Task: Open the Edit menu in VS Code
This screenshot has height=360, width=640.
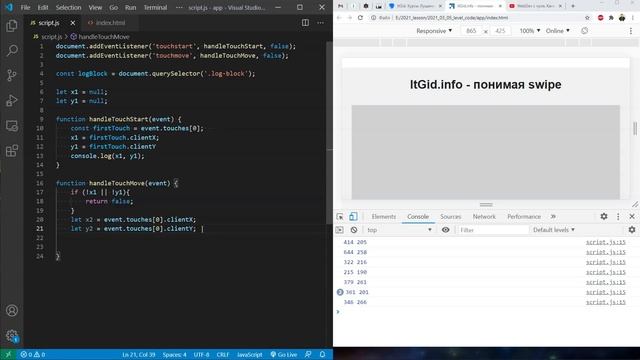Action: pos(43,7)
